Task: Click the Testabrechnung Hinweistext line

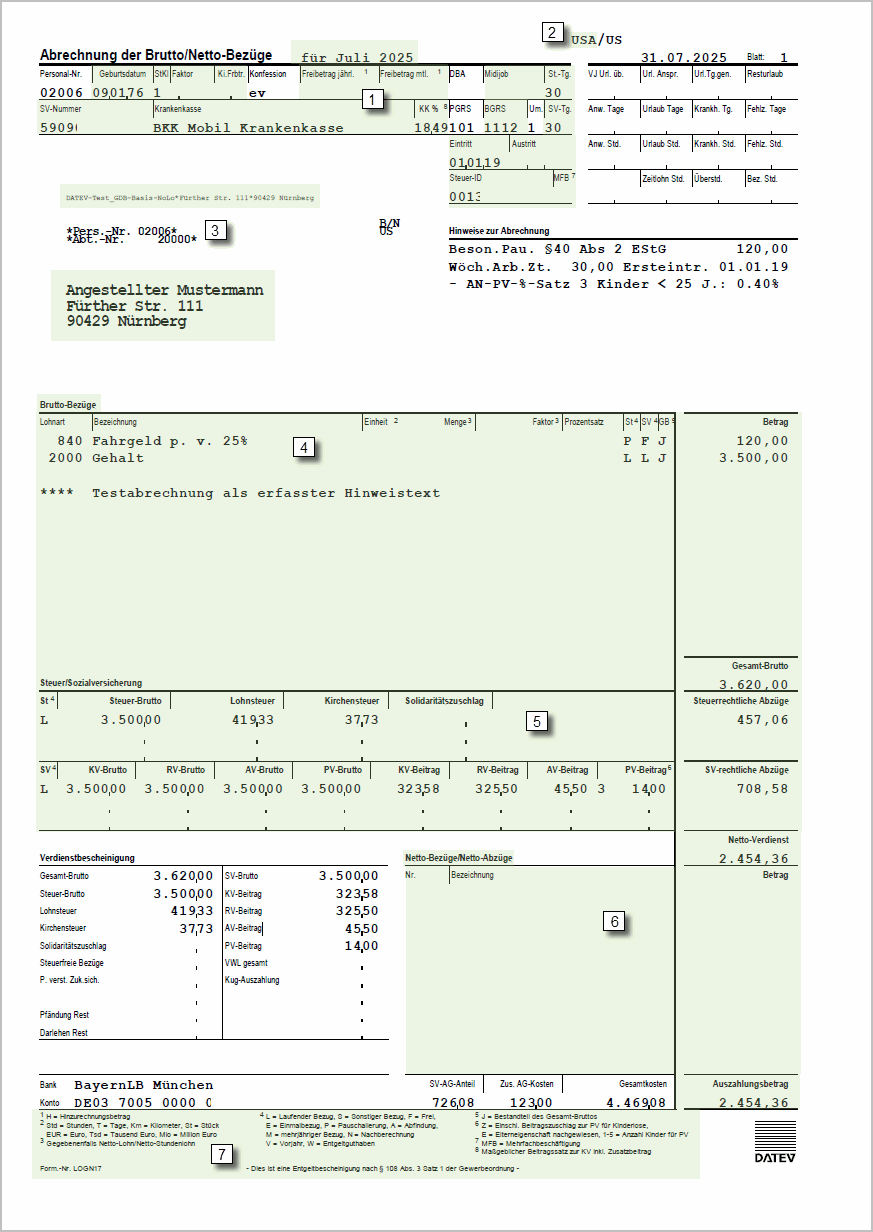Action: pyautogui.click(x=265, y=493)
